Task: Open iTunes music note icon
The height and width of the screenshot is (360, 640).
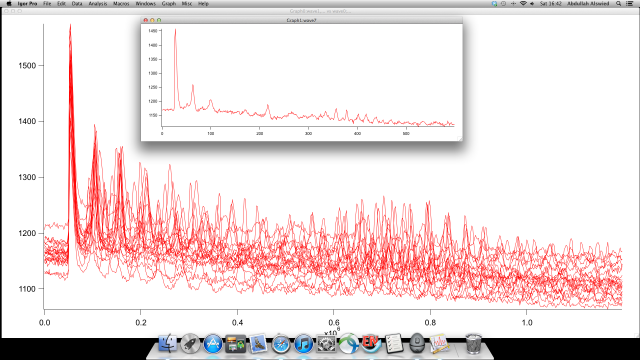Action: [304, 344]
